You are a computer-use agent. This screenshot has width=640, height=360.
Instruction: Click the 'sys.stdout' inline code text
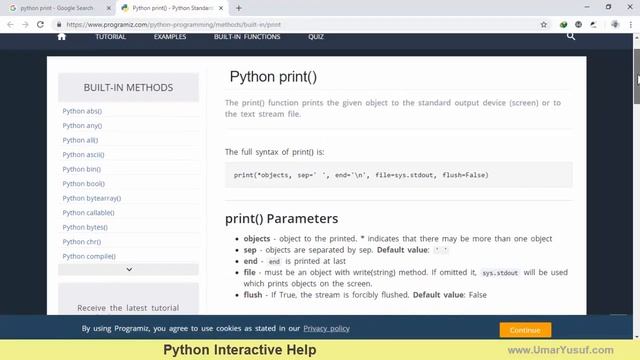500,273
